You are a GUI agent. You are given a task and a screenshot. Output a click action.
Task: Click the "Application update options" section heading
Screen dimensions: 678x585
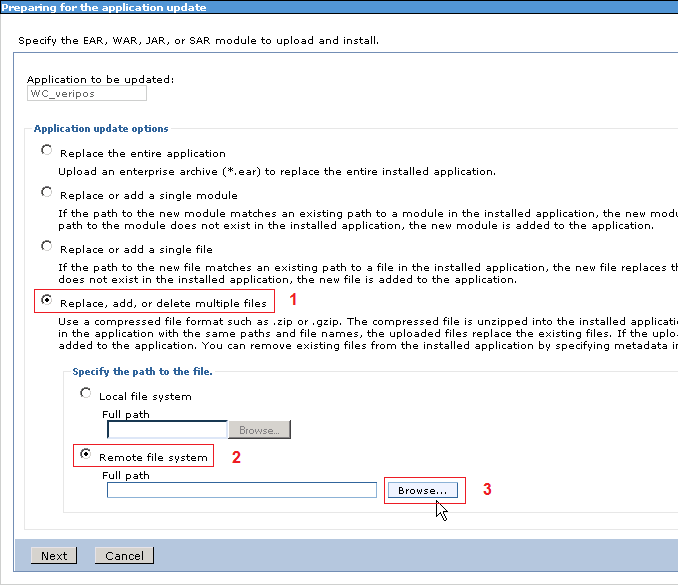(x=101, y=128)
